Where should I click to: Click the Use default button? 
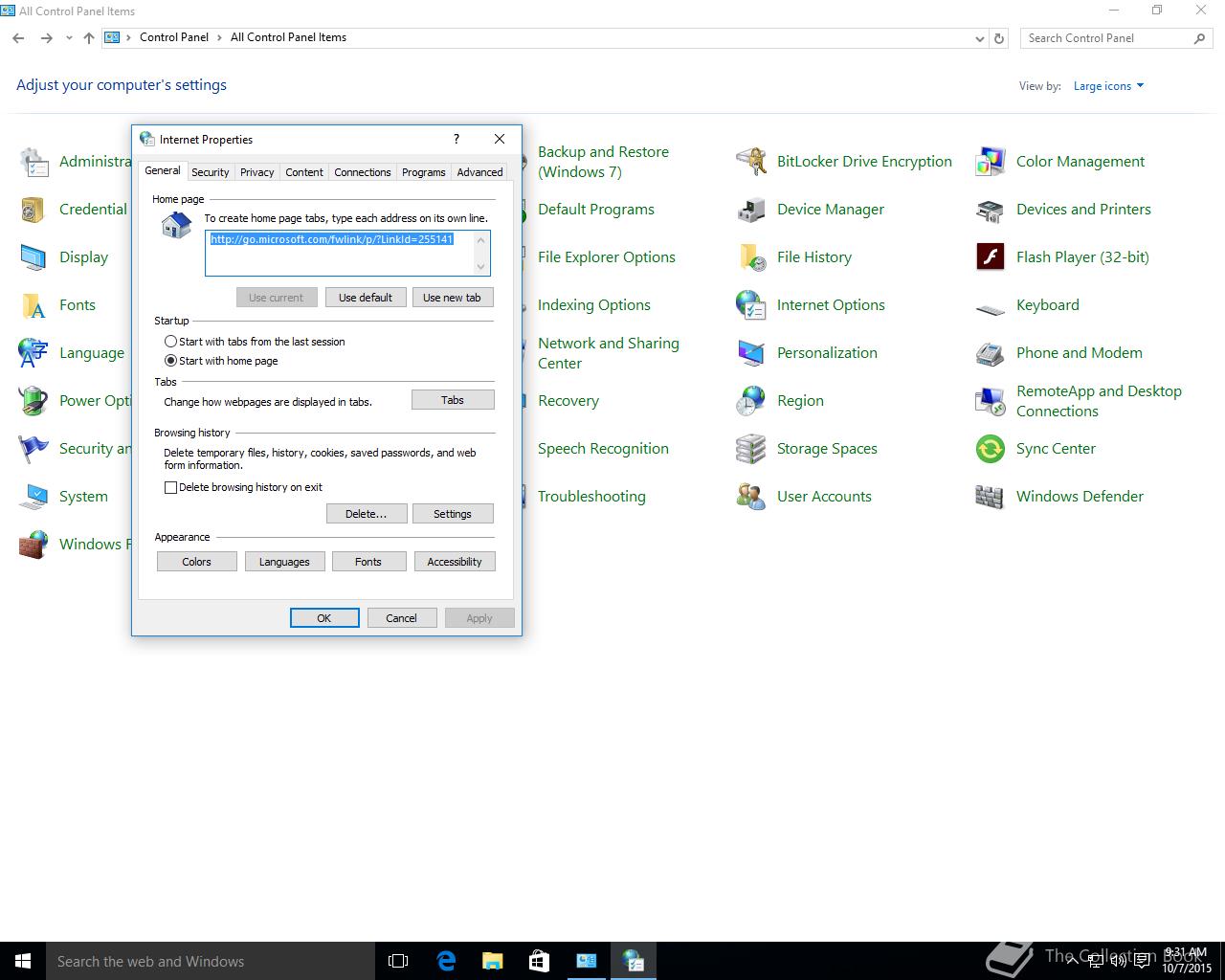click(366, 298)
